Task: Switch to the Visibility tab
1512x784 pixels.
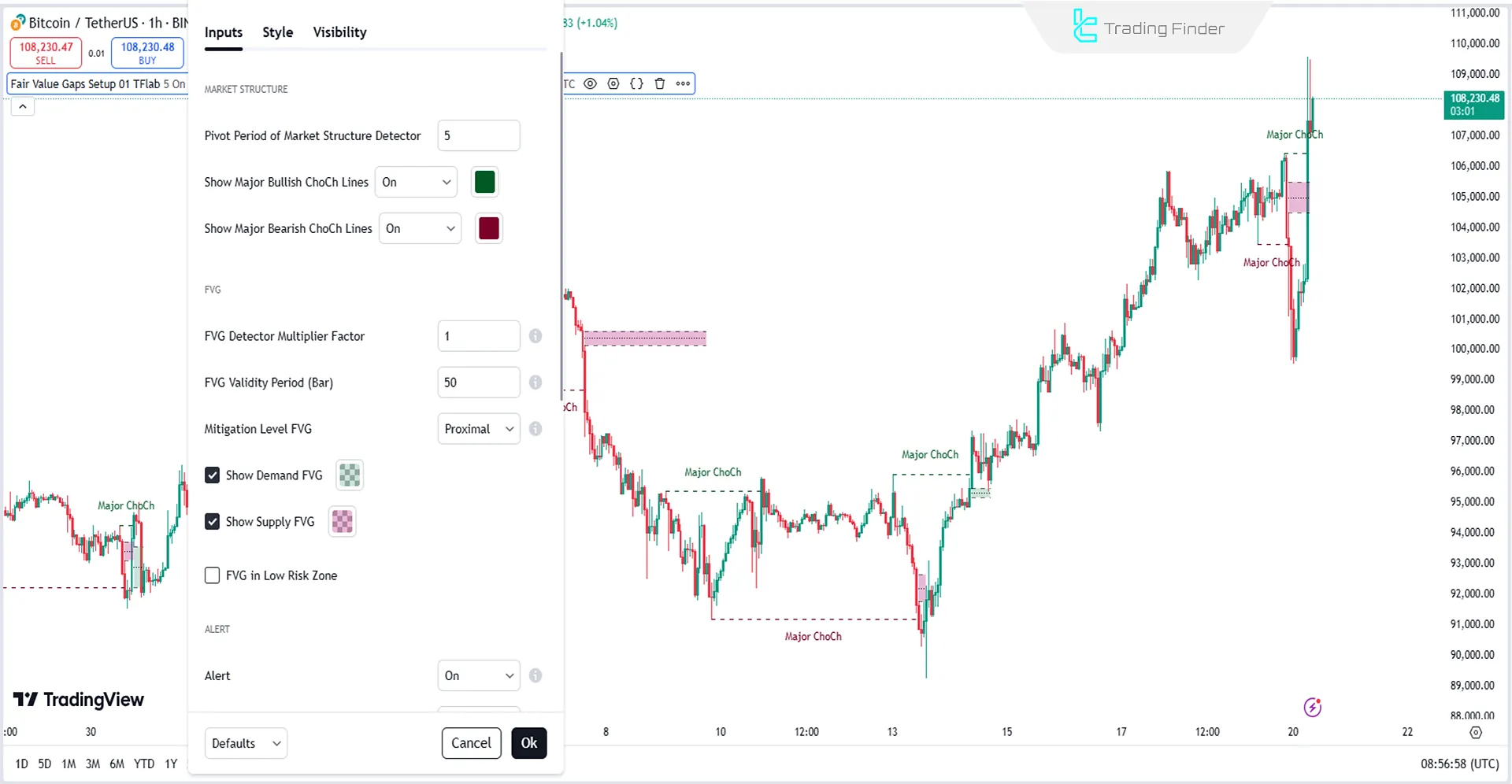Action: tap(339, 32)
